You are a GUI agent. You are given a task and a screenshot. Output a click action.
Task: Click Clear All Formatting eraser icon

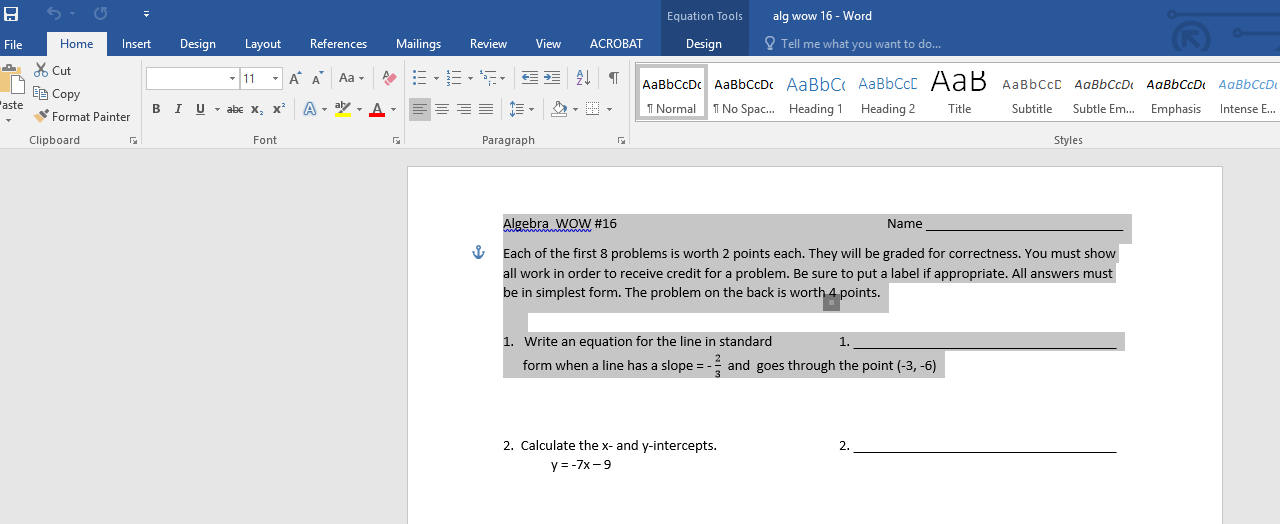[x=390, y=78]
